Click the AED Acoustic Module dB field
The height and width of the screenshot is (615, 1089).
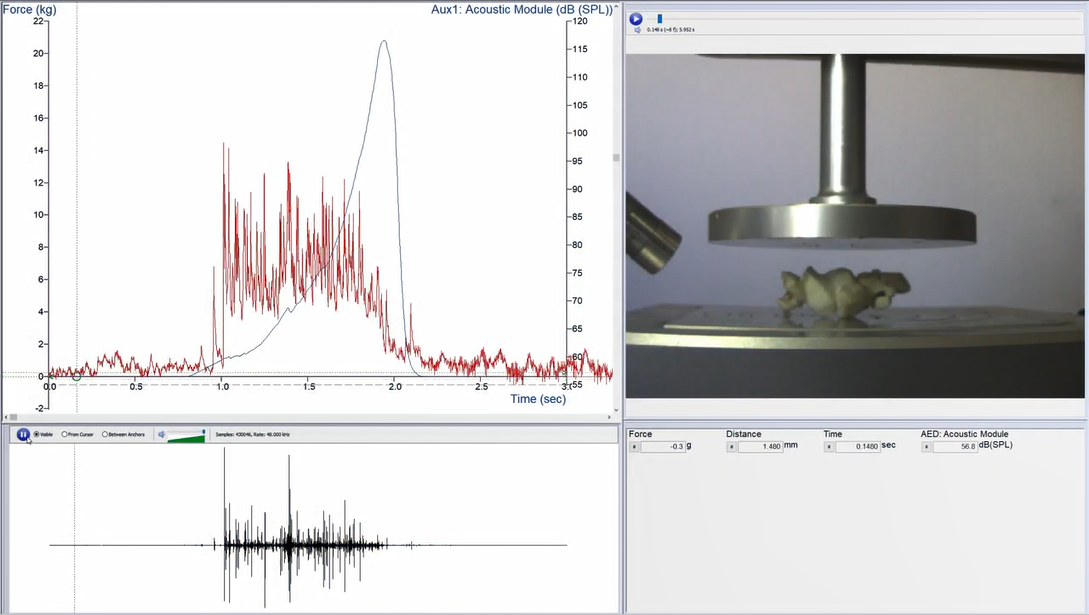[956, 447]
